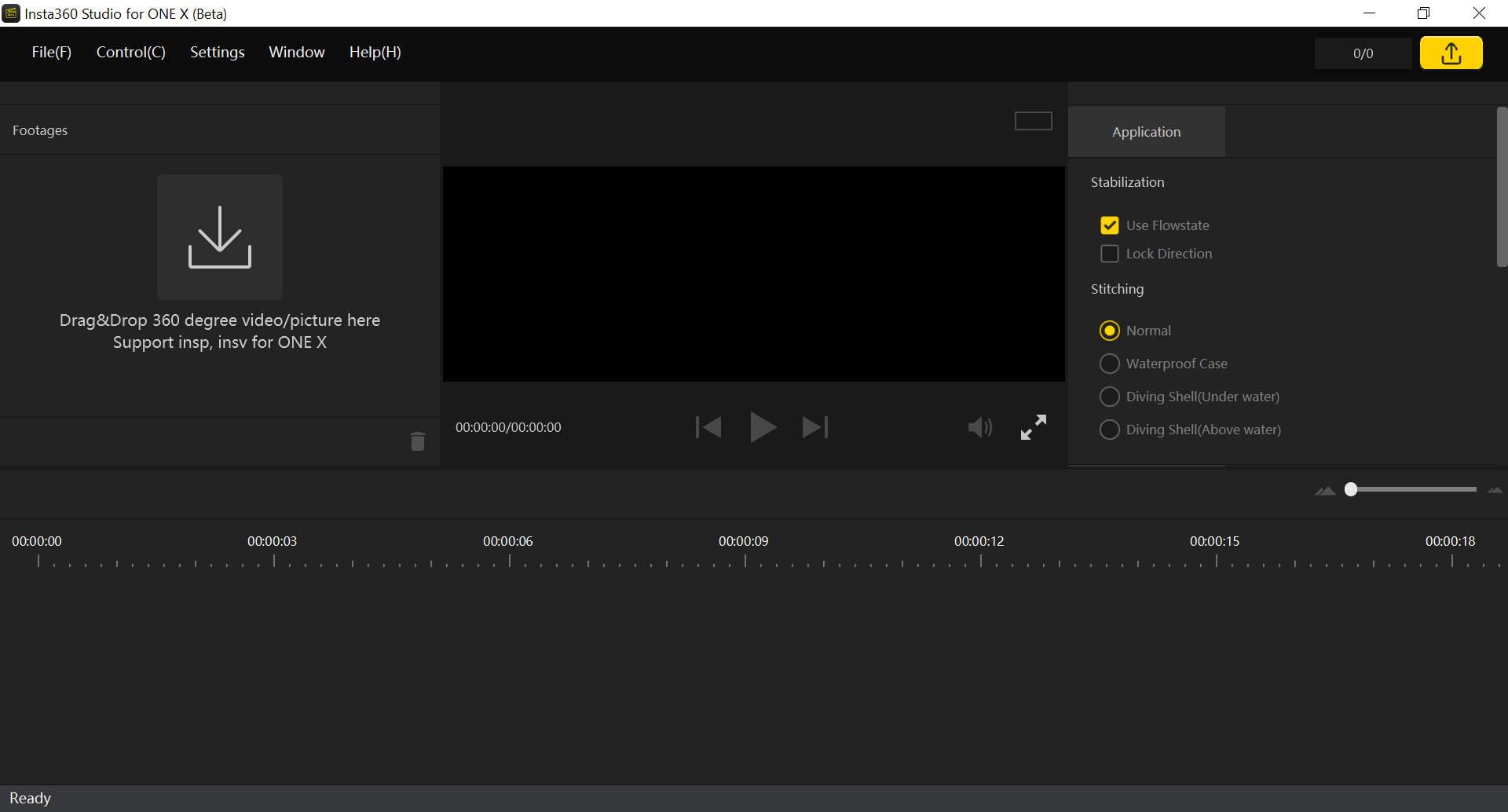Viewport: 1508px width, 812px height.
Task: Click the import footage download icon
Action: (220, 236)
